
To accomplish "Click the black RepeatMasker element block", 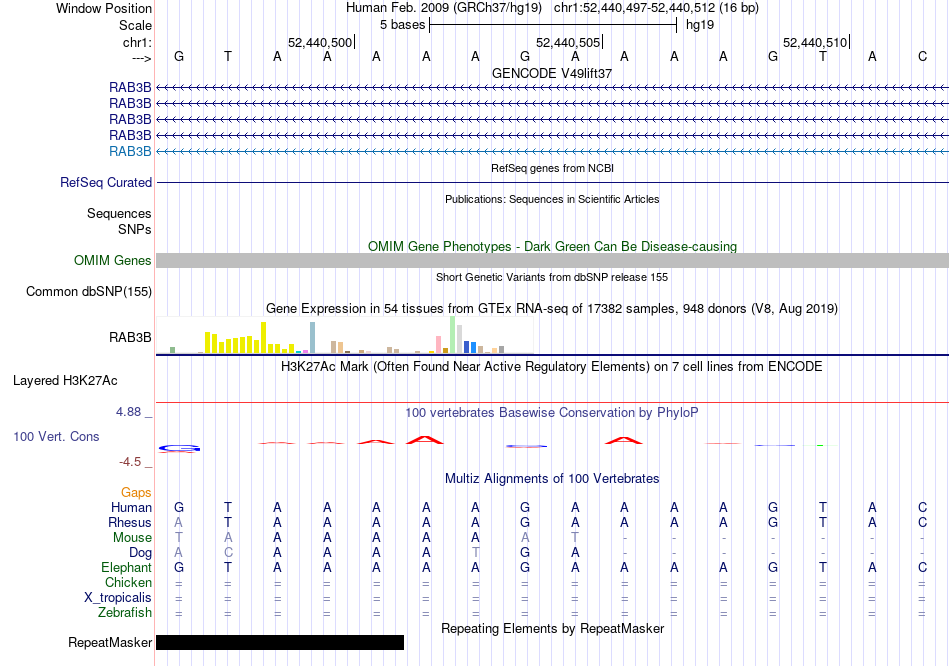I will point(280,642).
